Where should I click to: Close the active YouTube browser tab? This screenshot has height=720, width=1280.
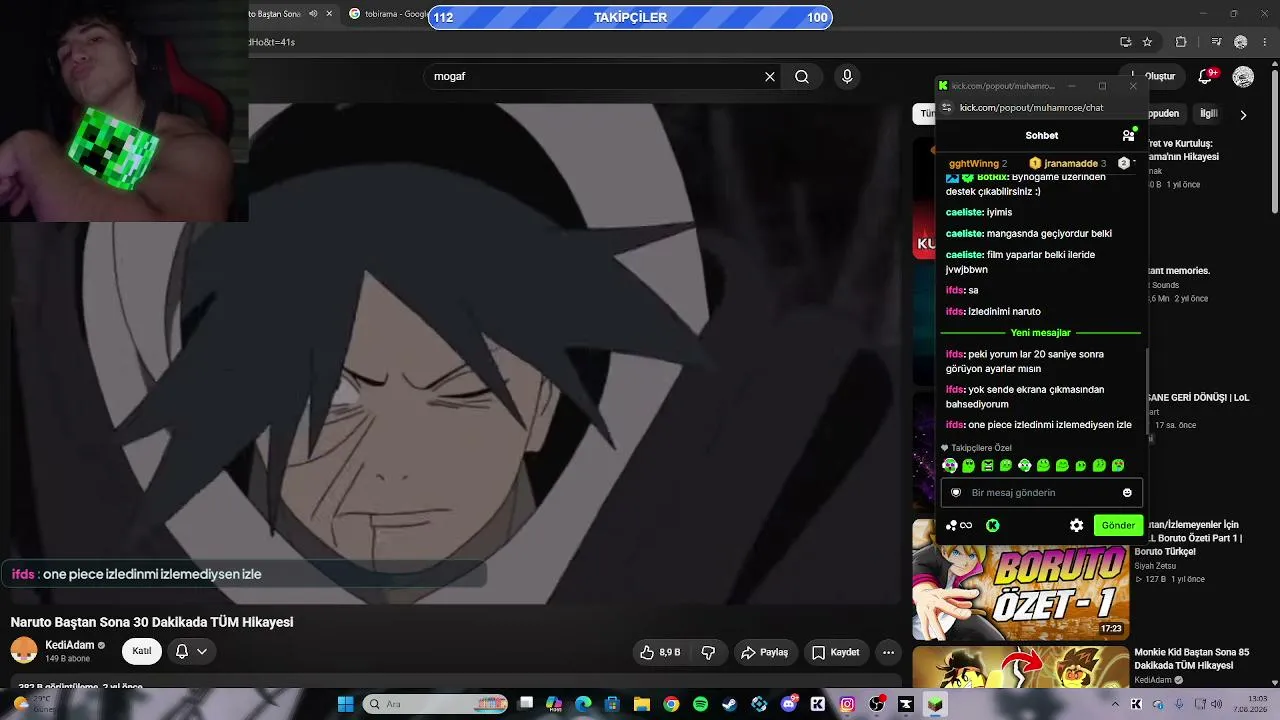[x=329, y=14]
